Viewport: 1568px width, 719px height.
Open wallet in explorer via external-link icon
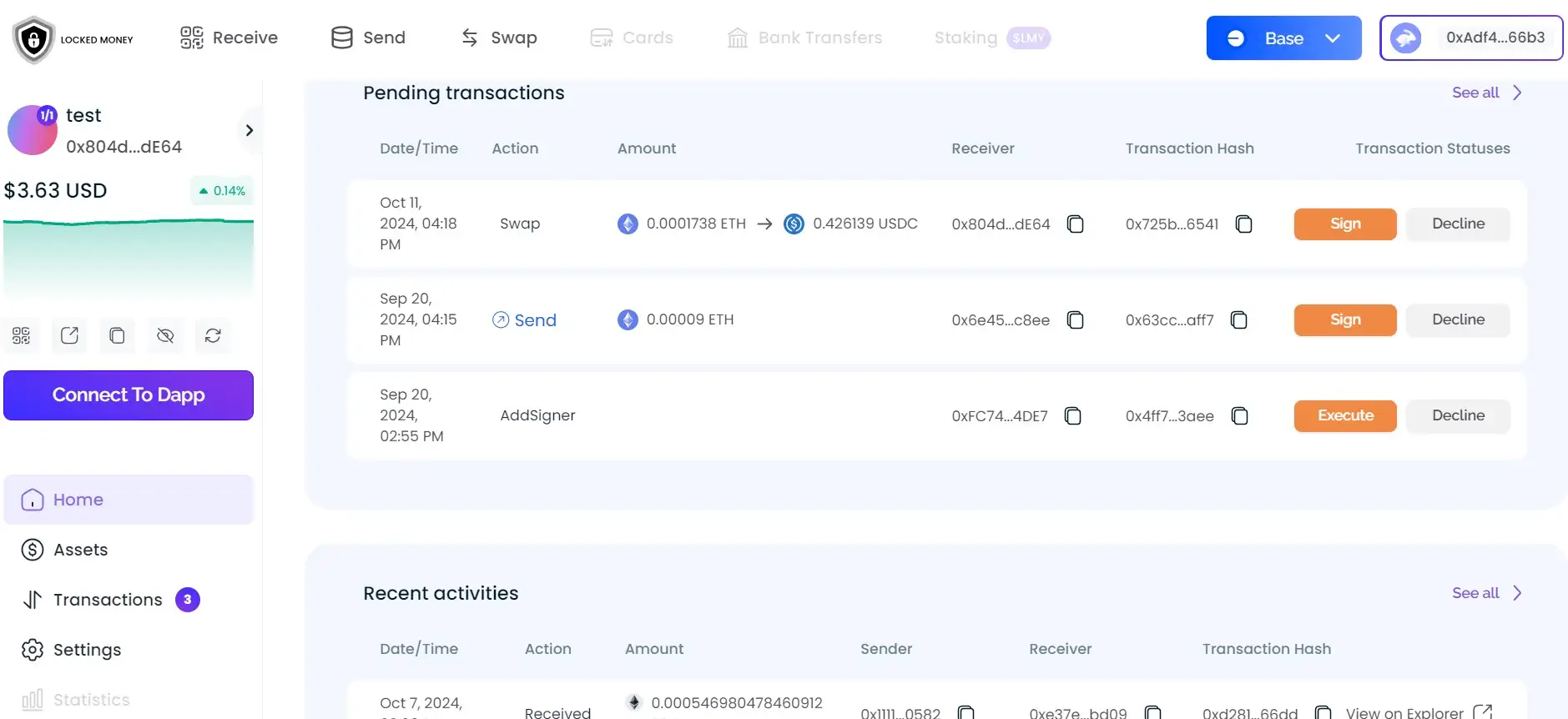(69, 335)
